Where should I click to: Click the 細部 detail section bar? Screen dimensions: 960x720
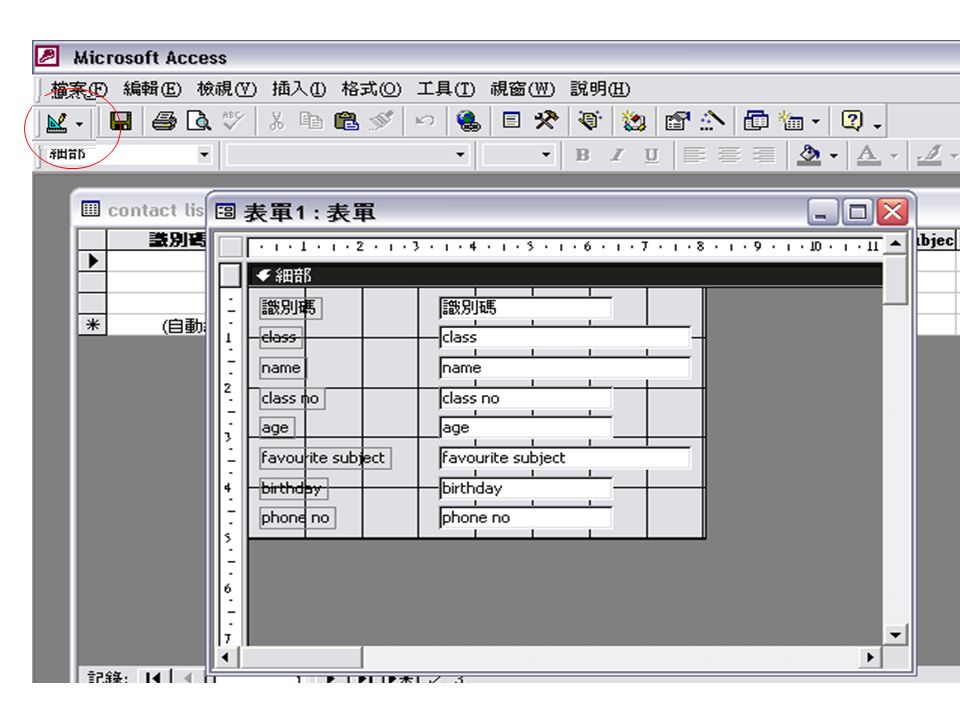(x=565, y=275)
